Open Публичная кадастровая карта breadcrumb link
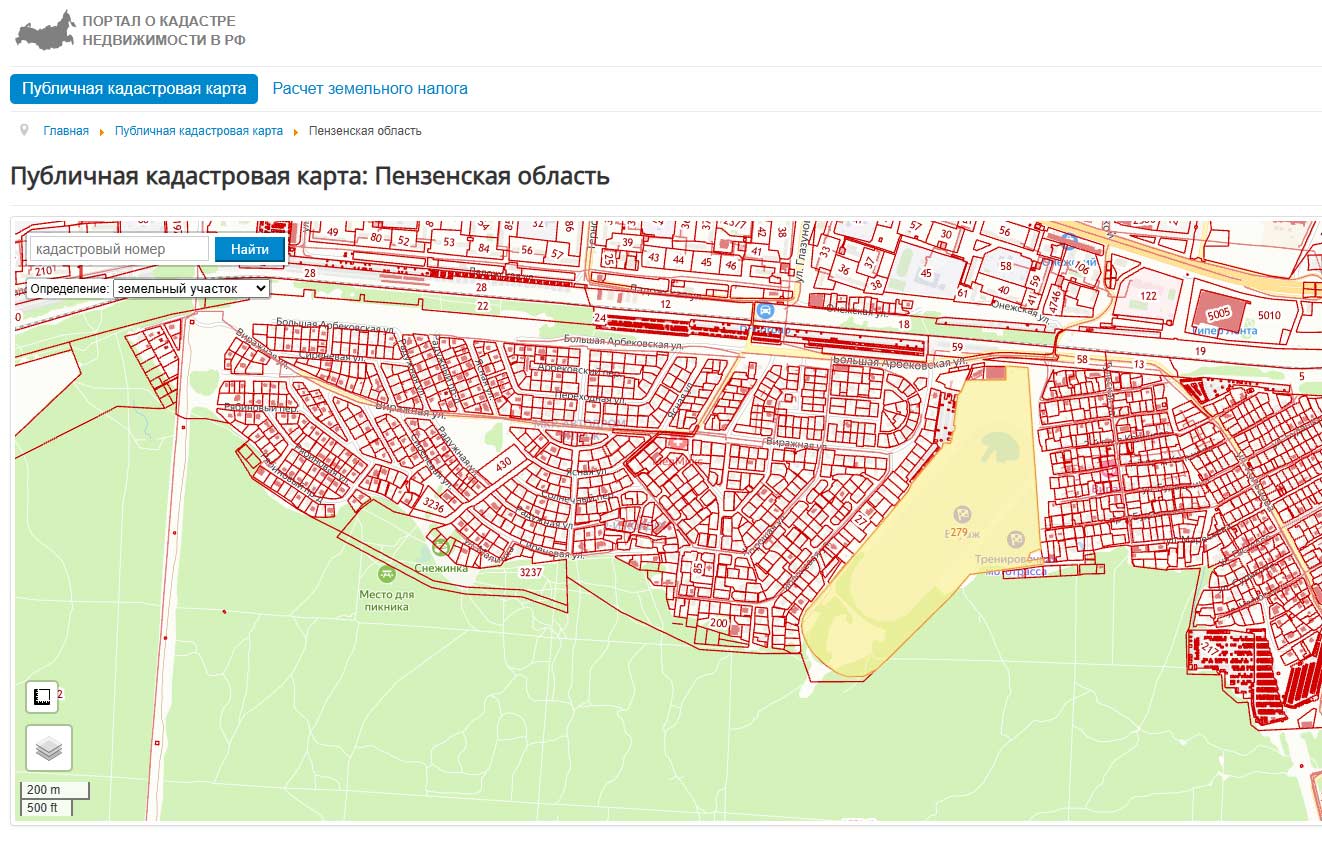Viewport: 1322px width, 848px height. (x=199, y=131)
